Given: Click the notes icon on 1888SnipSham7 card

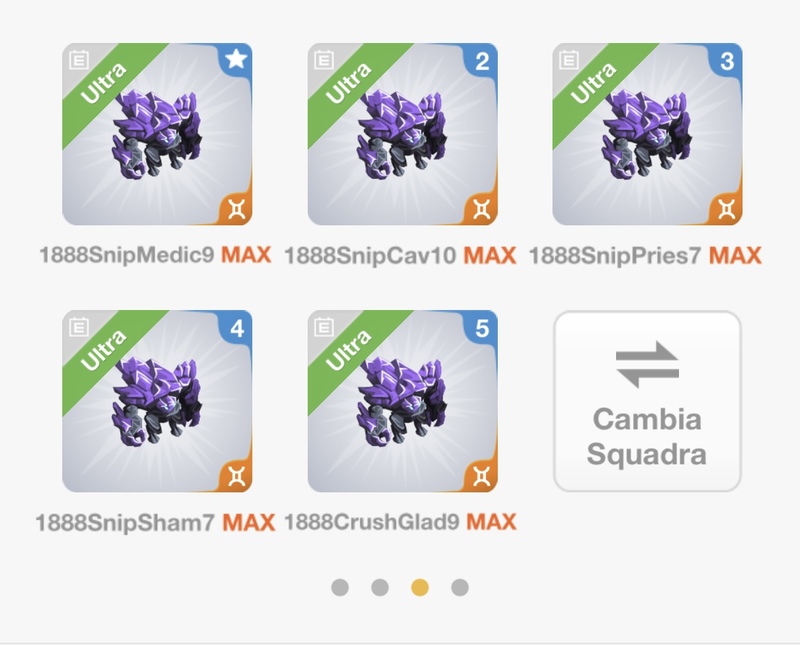Looking at the screenshot, I should click(79, 327).
